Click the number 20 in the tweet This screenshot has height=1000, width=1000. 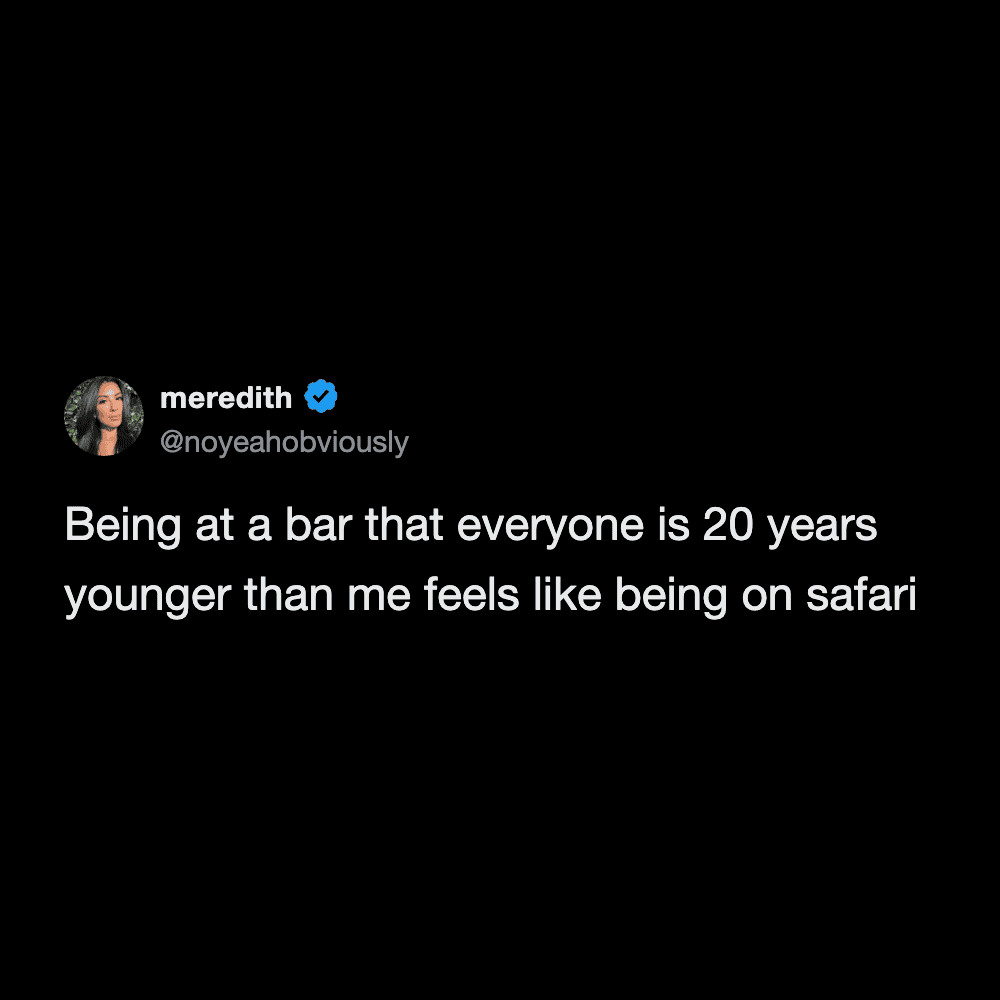[728, 526]
